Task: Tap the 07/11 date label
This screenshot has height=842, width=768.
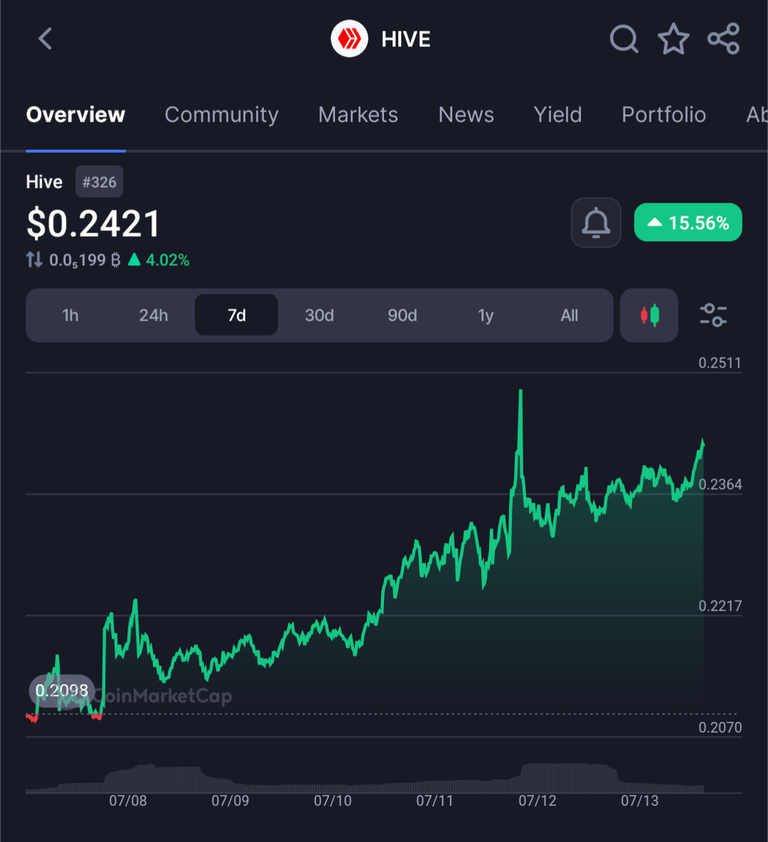Action: [x=434, y=801]
